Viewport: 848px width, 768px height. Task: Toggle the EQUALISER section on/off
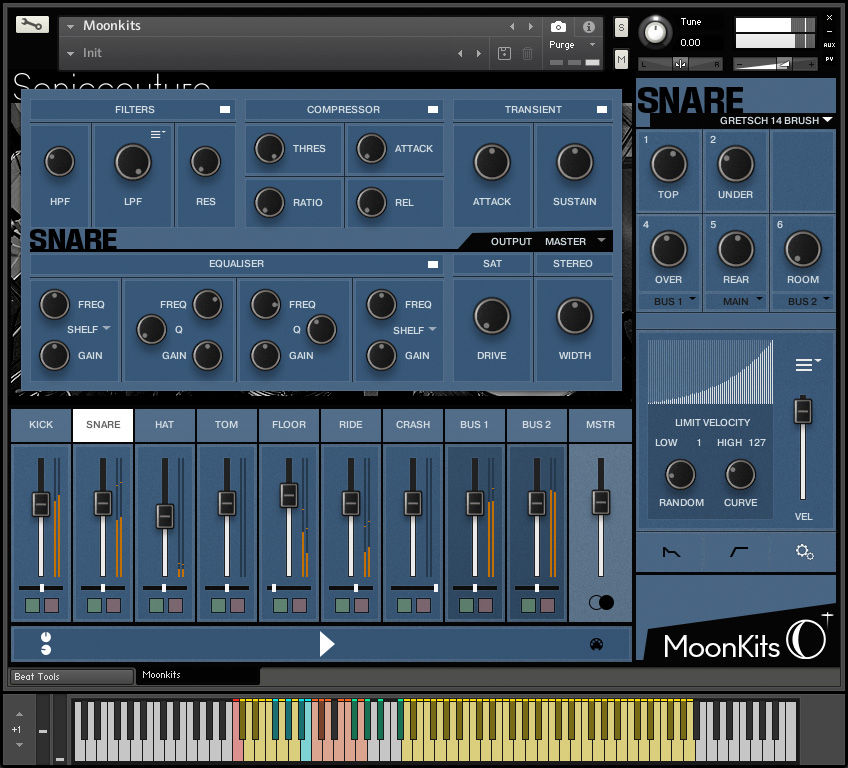[433, 264]
